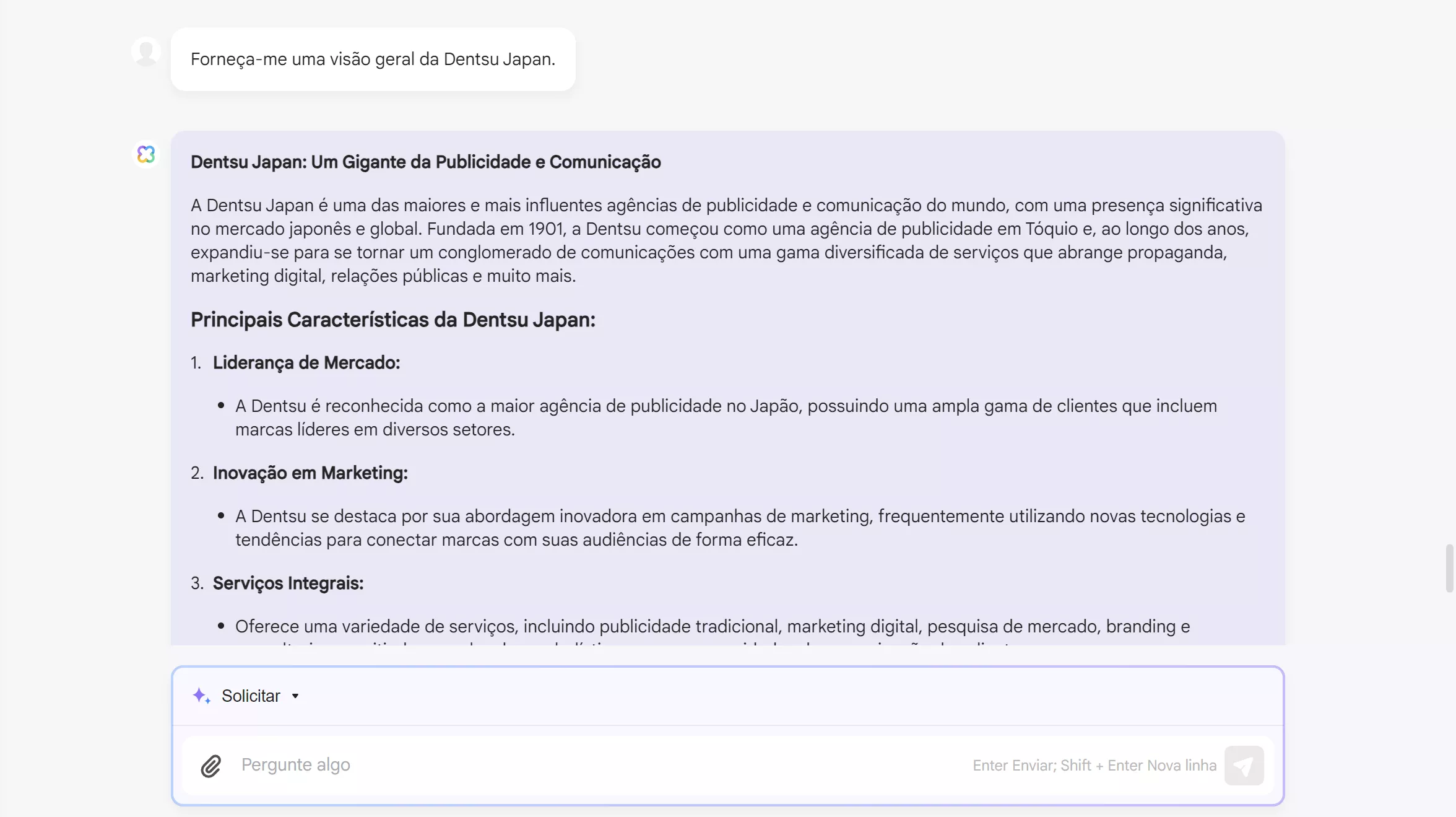Select the sparkle AI icon beside Solicitar
The width and height of the screenshot is (1456, 817).
201,696
